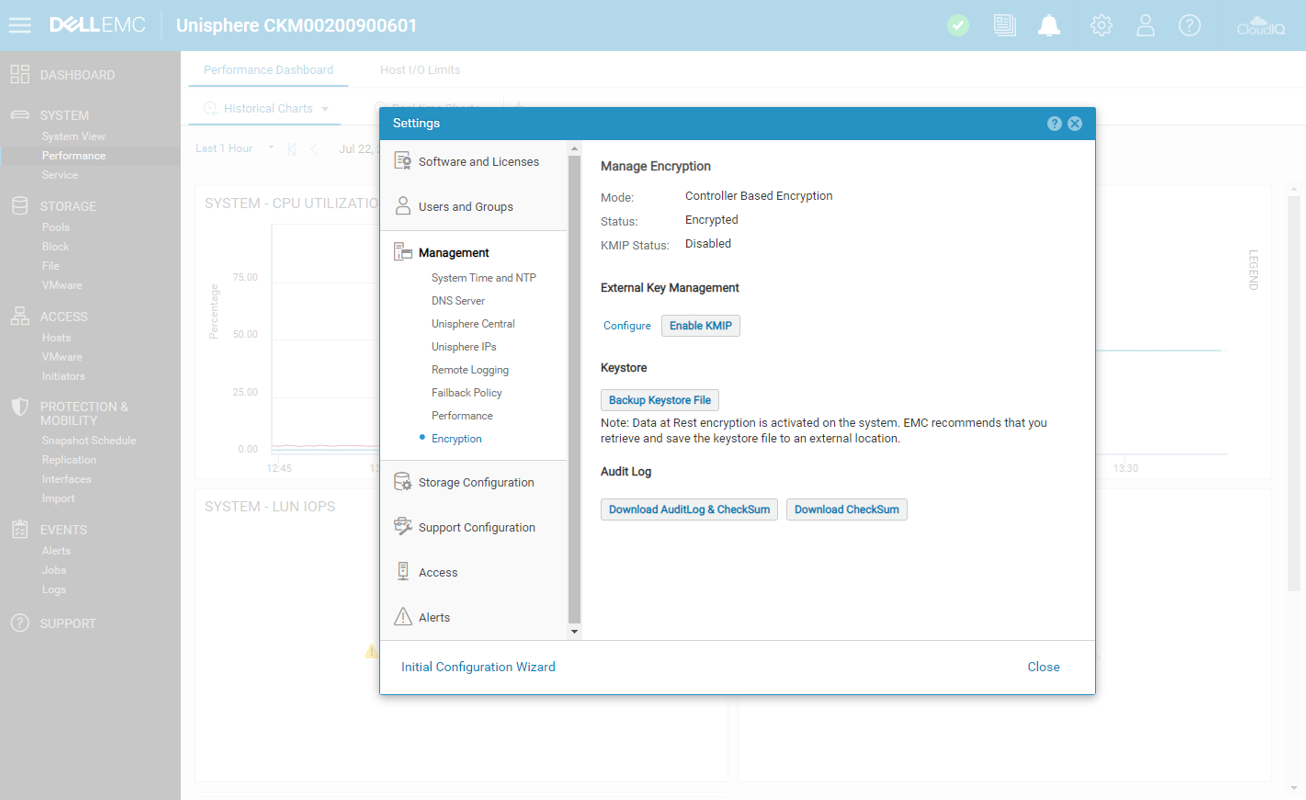Image resolution: width=1306 pixels, height=800 pixels.
Task: Click the Access network icon in sidebar
Action: [19, 316]
